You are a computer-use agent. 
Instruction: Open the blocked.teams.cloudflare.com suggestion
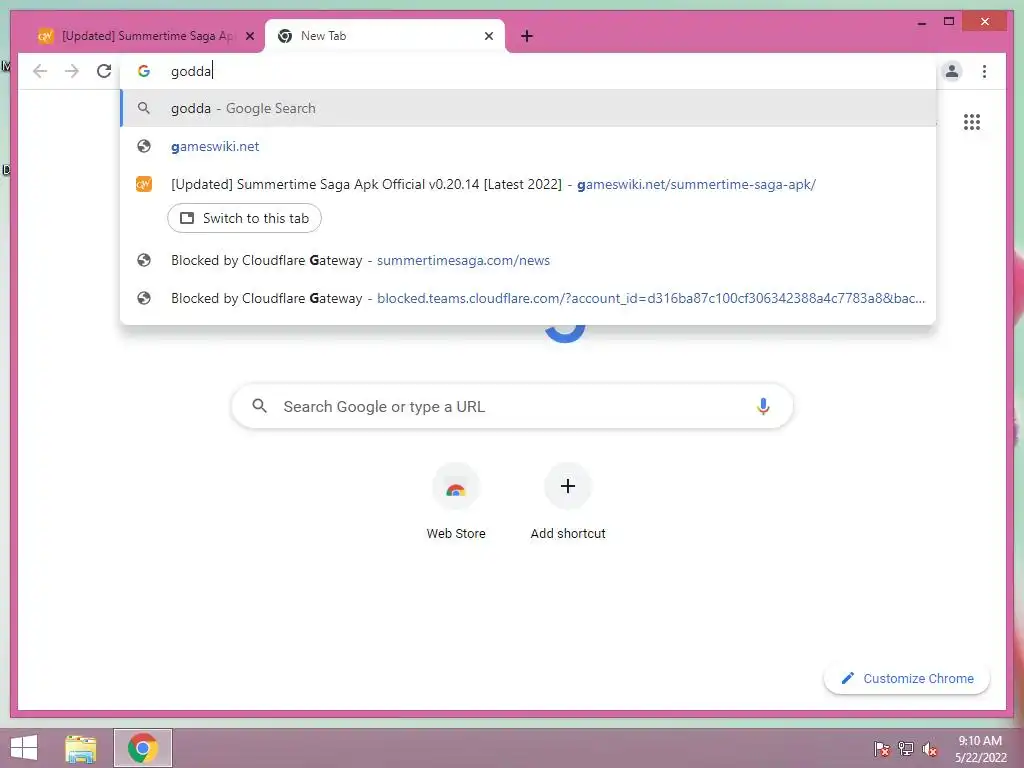point(528,298)
